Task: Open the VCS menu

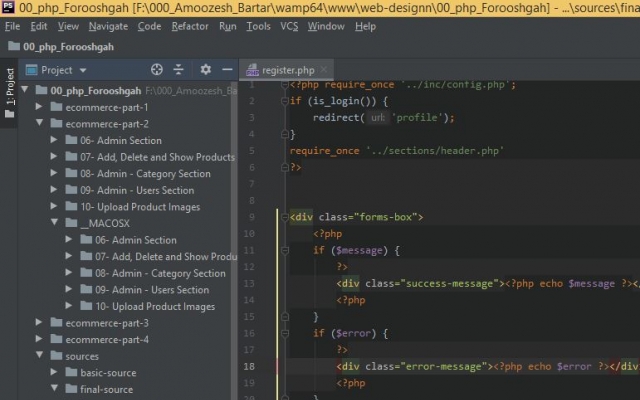Action: click(289, 27)
